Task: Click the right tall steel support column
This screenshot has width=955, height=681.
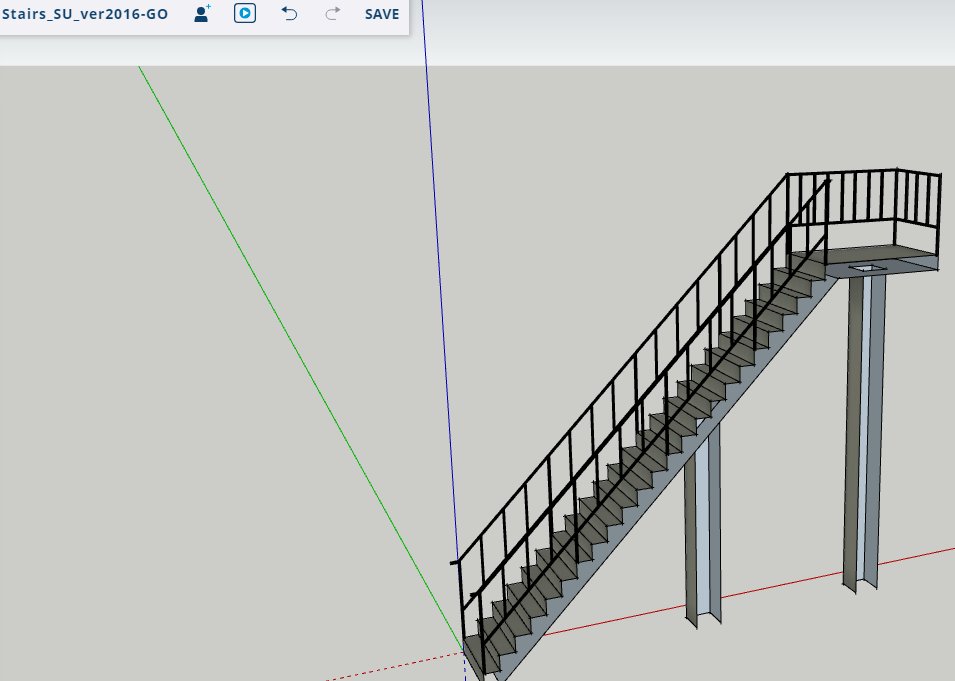Action: [864, 432]
